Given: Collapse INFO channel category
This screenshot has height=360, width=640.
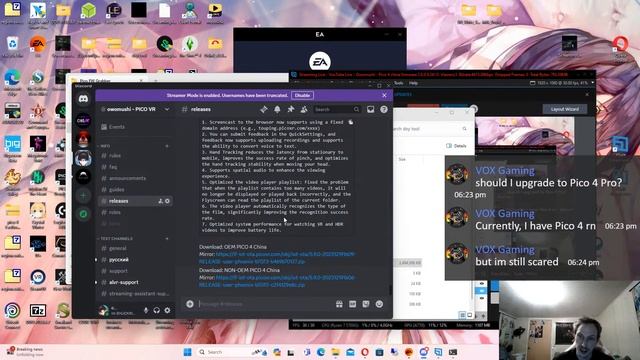Looking at the screenshot, I should point(104,146).
